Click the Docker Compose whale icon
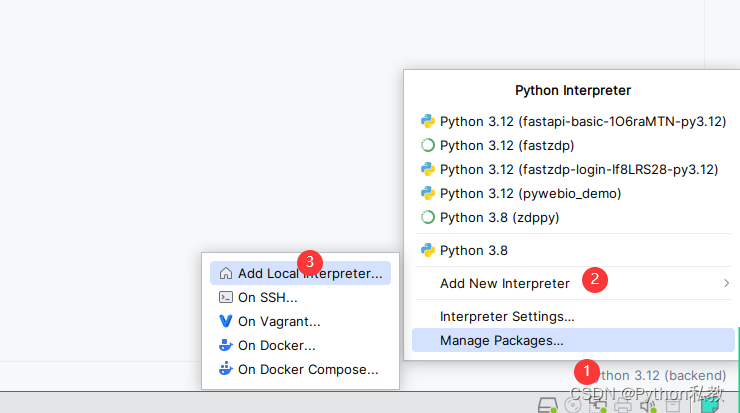The image size is (740, 413). [x=226, y=369]
